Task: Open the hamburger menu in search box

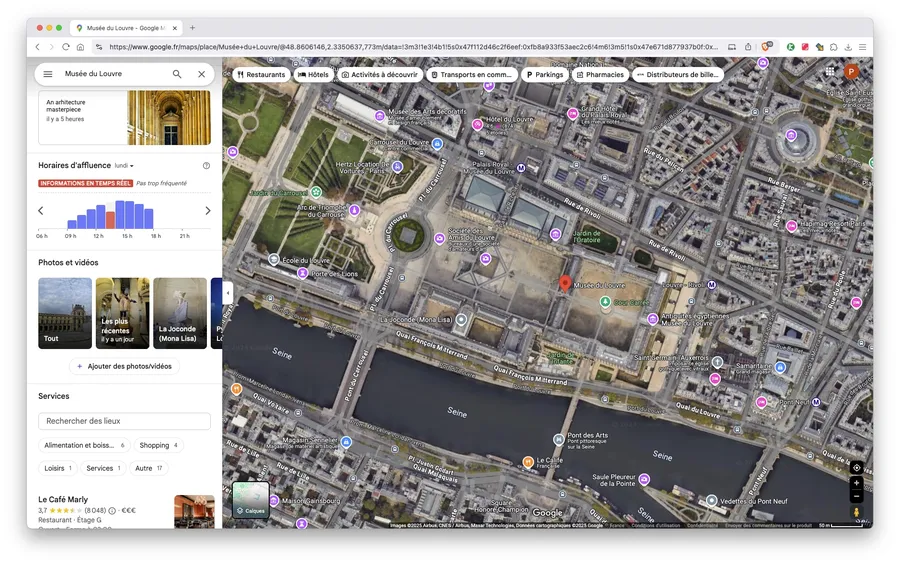Action: point(48,74)
